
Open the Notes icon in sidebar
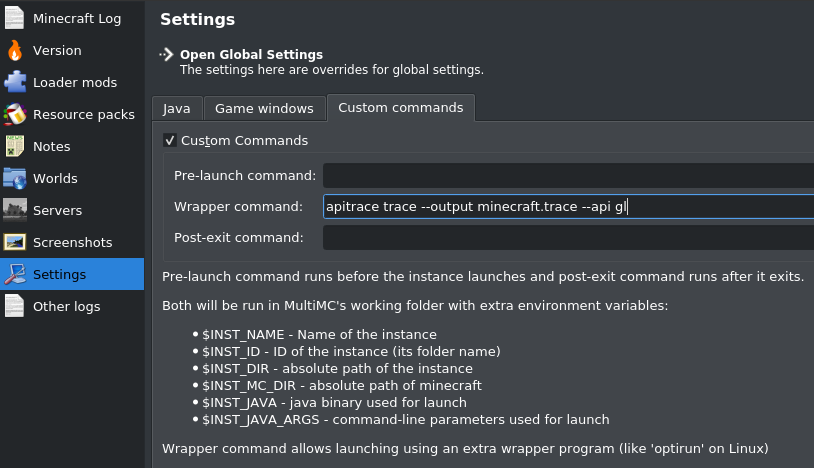[15, 146]
